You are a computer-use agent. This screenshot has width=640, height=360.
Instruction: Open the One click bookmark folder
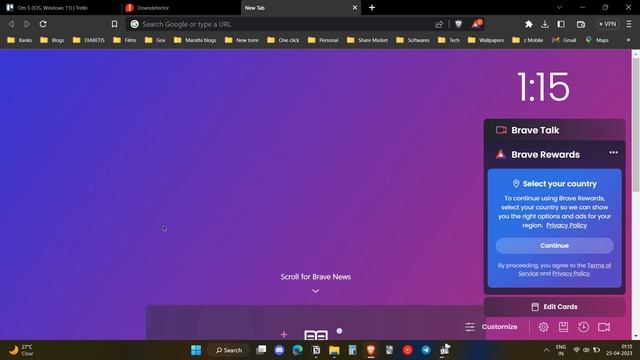coord(283,40)
